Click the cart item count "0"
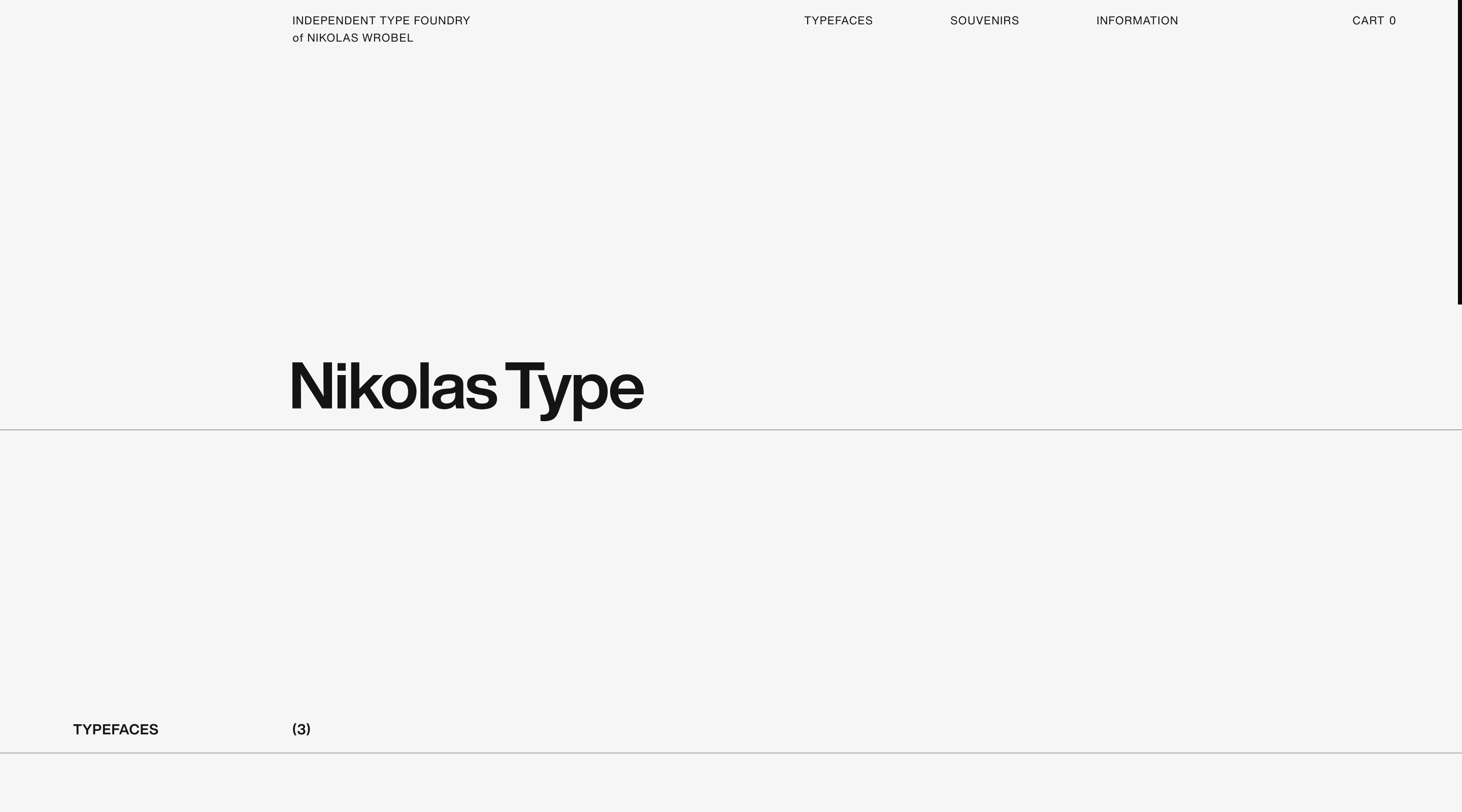The image size is (1462, 812). (1392, 21)
